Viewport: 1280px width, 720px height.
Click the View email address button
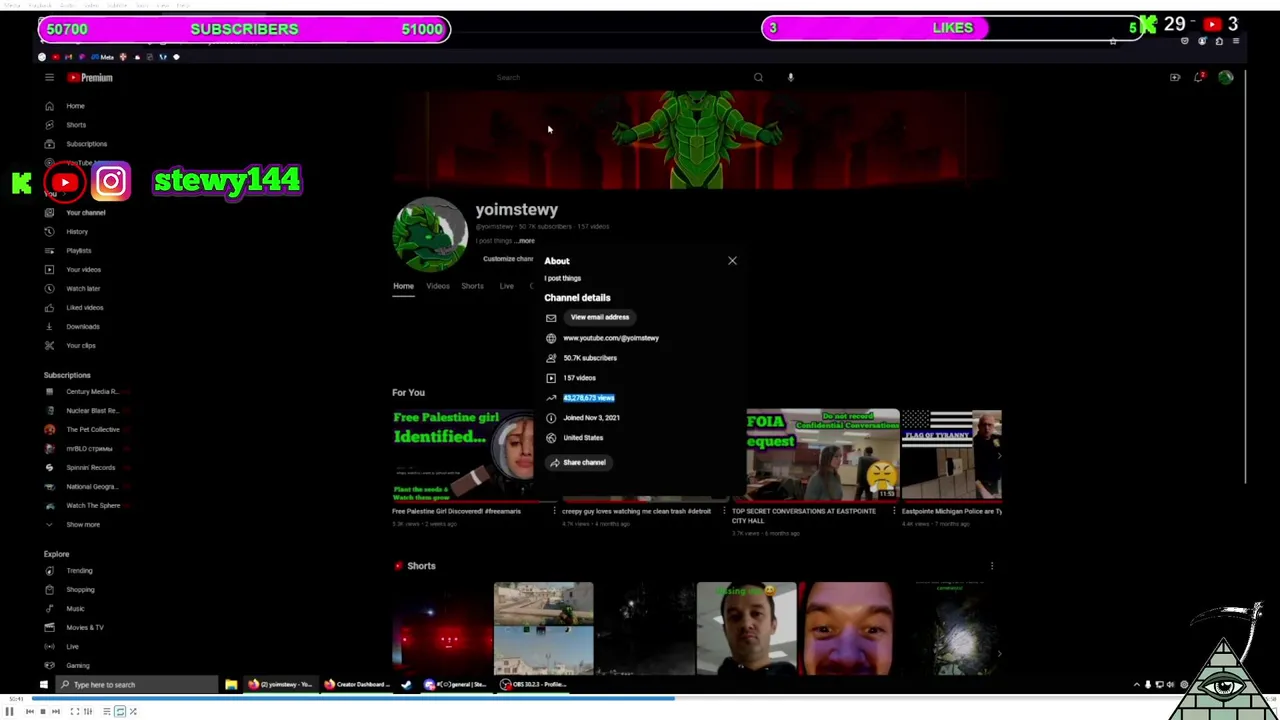point(600,317)
